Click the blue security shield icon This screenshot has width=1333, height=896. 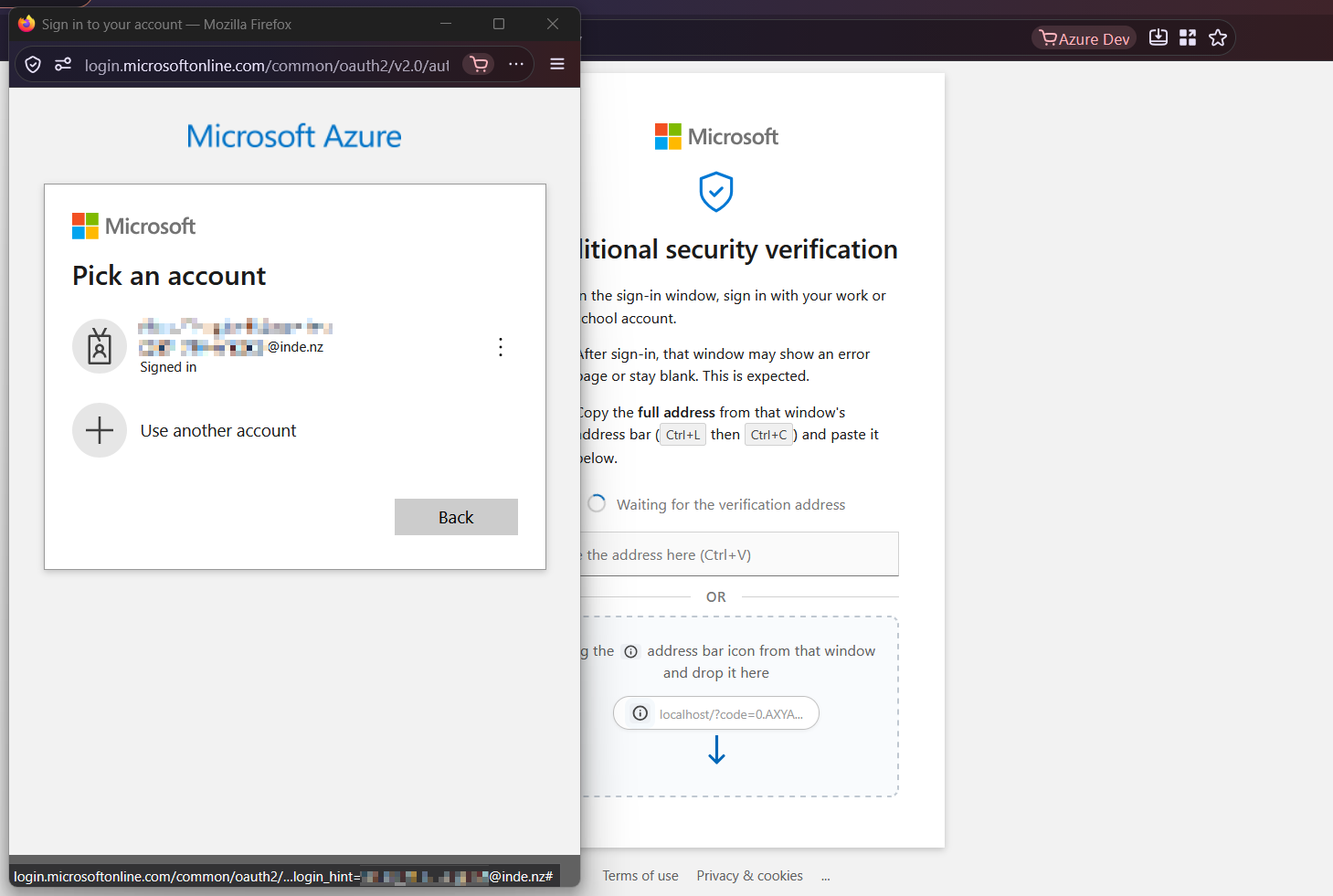click(716, 192)
